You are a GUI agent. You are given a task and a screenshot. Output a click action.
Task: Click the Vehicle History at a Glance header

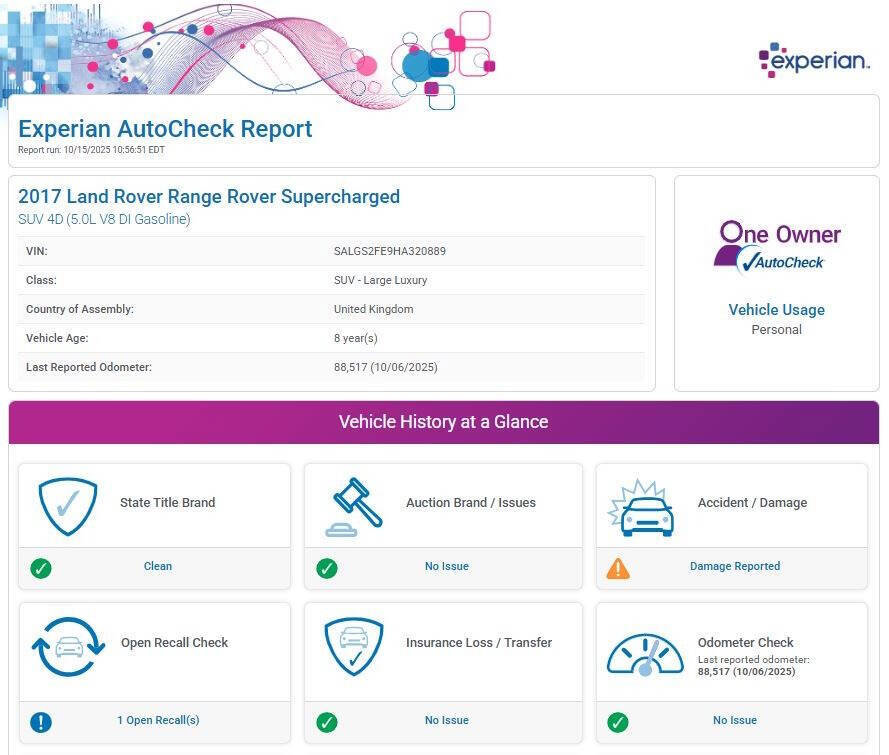click(443, 422)
